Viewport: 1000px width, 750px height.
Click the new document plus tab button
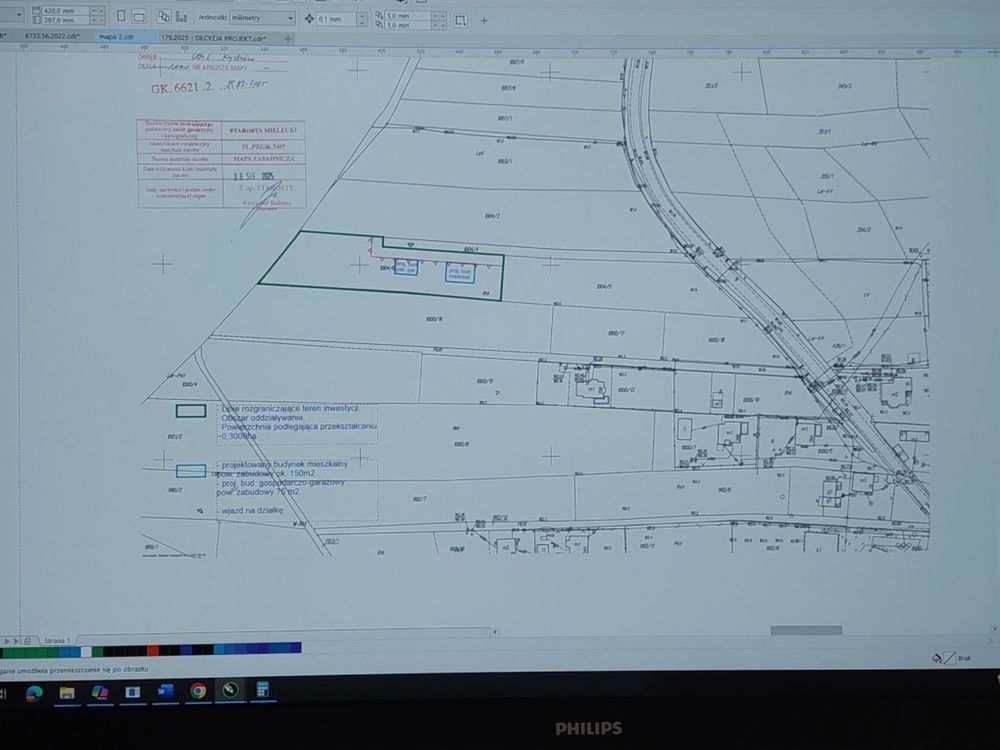[288, 39]
